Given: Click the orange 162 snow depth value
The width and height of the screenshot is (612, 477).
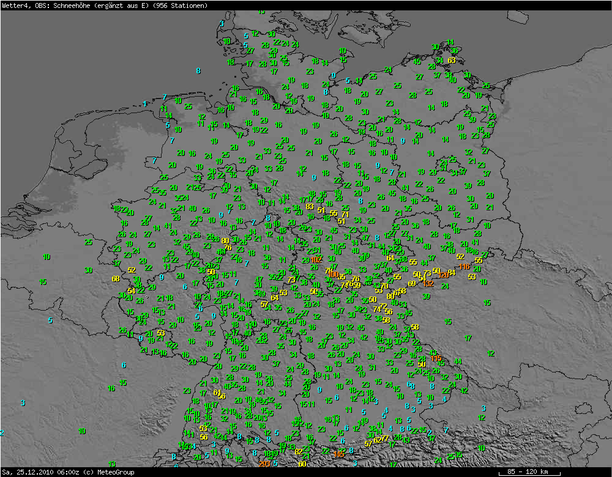Looking at the screenshot, I should [x=316, y=259].
